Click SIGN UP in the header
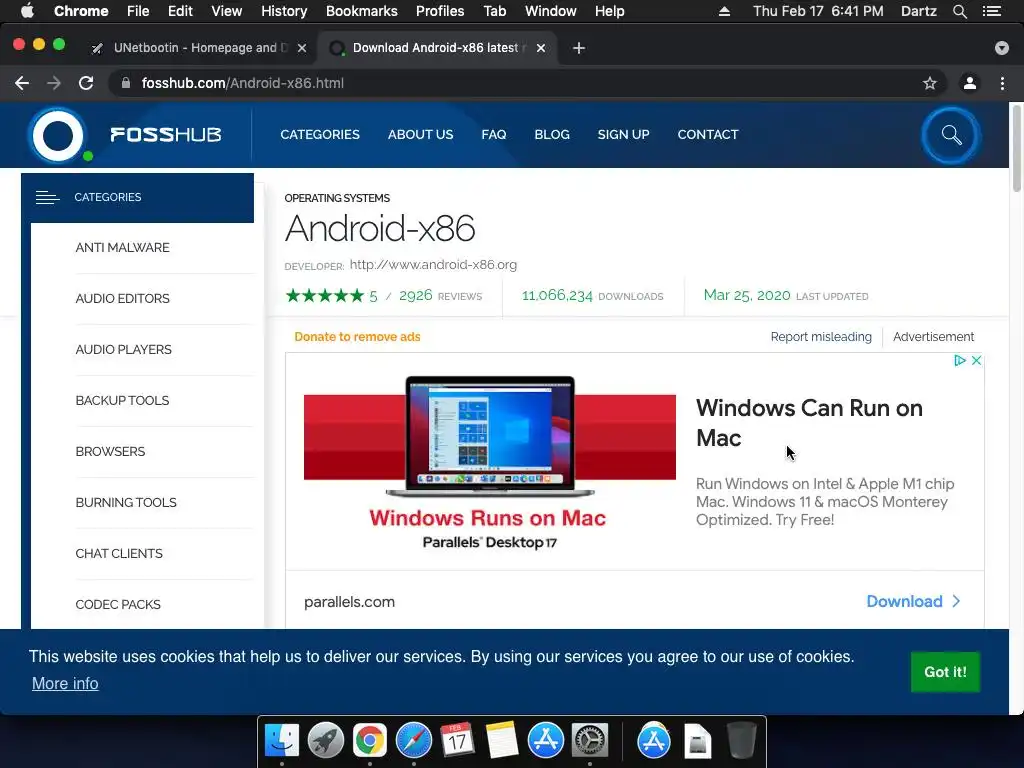Image resolution: width=1024 pixels, height=768 pixels. [623, 135]
